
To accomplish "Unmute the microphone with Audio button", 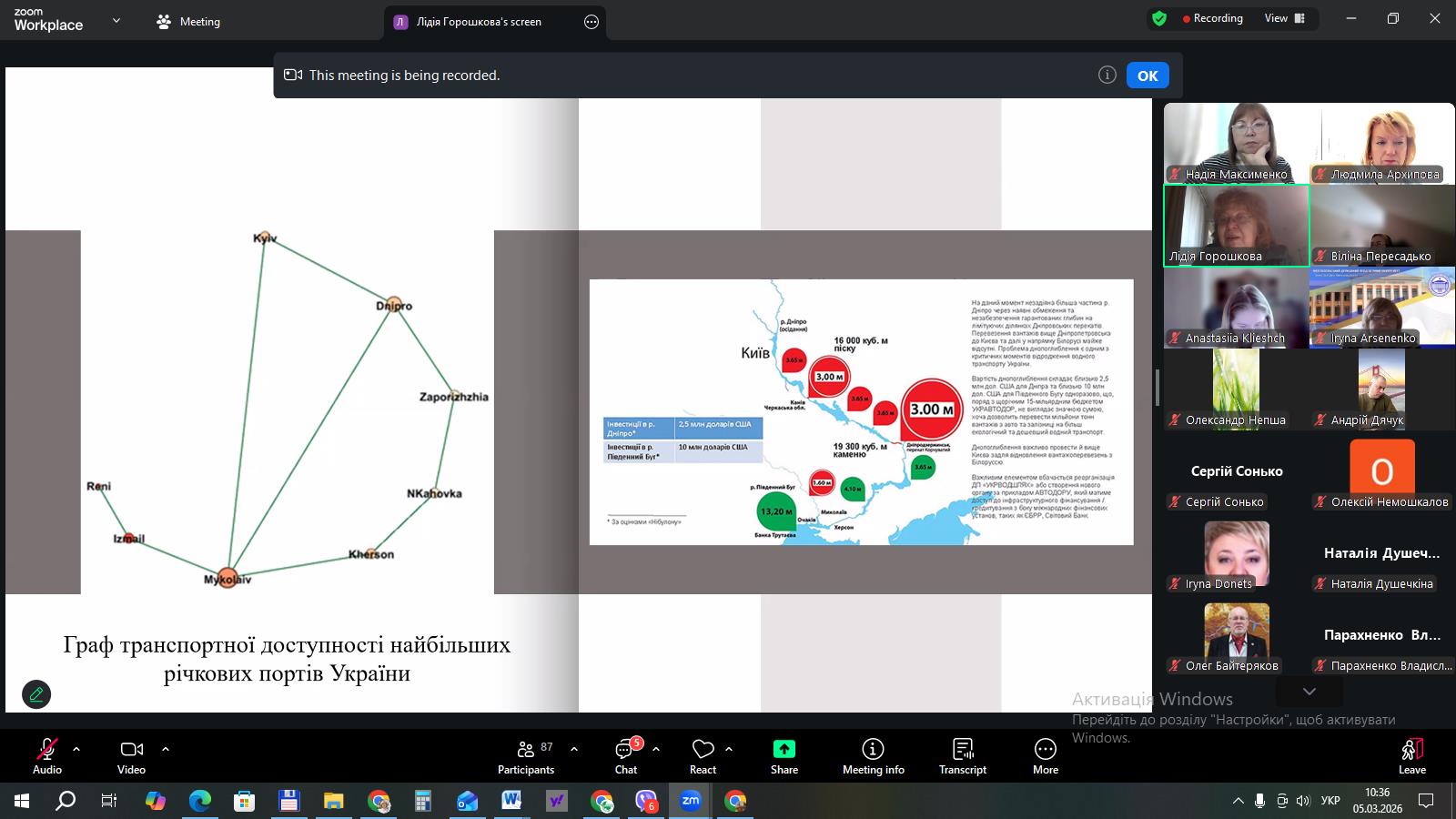I will tap(46, 755).
